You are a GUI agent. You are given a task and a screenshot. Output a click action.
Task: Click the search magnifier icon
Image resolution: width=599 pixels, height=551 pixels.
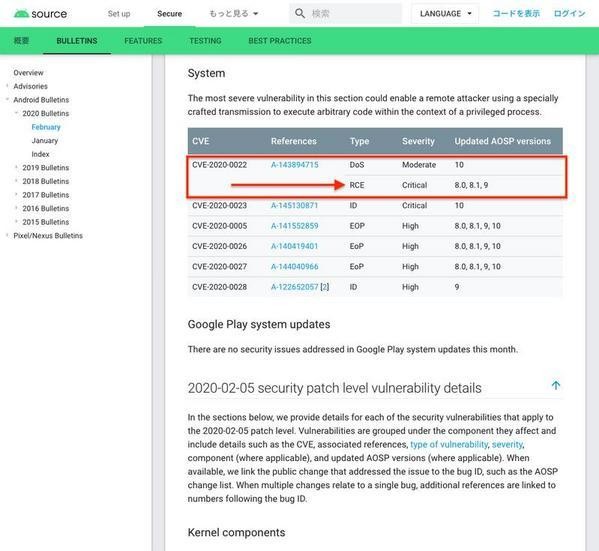[300, 13]
